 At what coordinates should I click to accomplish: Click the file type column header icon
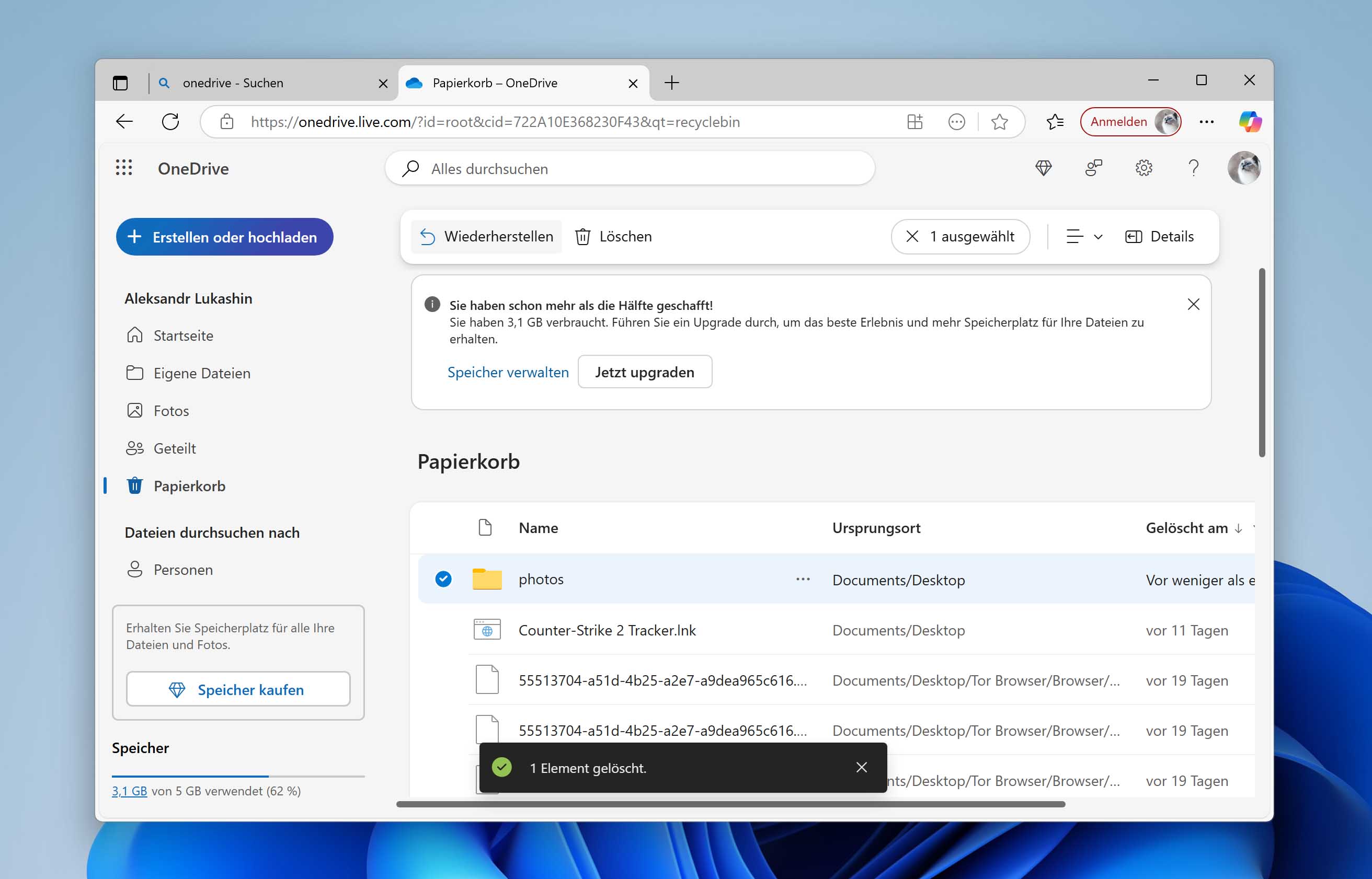point(485,527)
